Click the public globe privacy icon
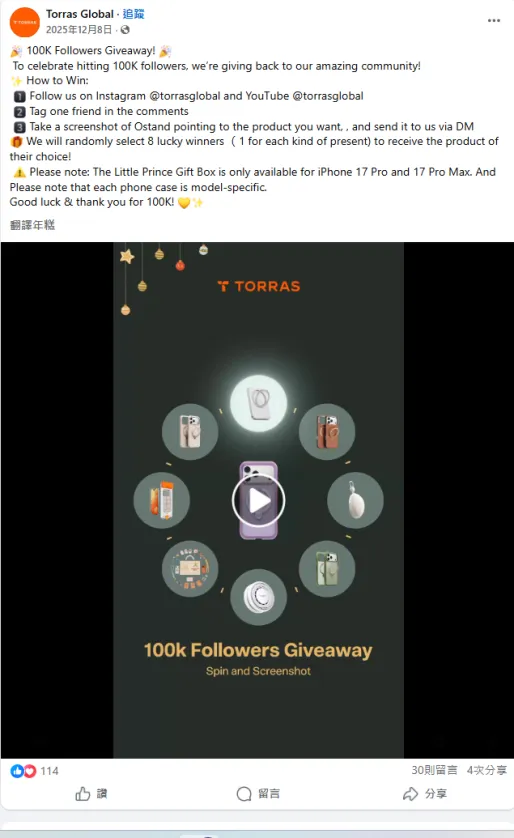The image size is (514, 838). coord(125,29)
